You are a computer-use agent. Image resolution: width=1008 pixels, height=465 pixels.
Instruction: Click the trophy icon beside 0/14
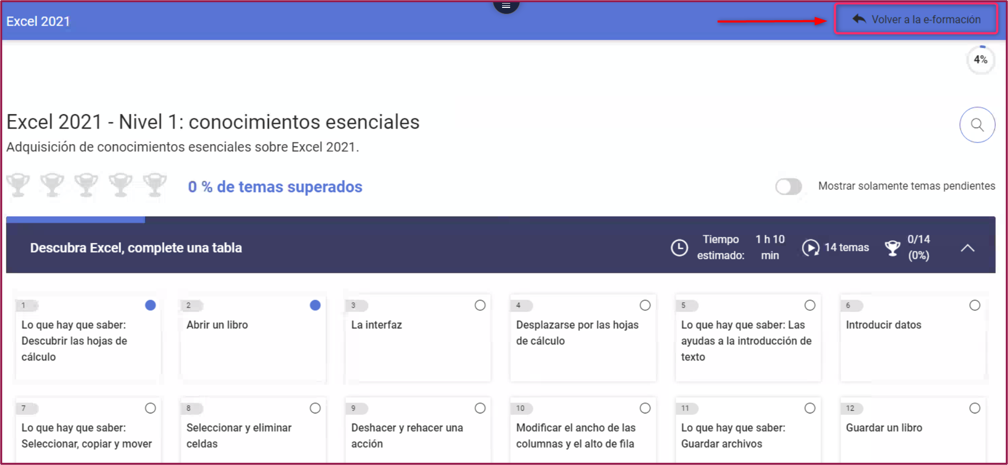(893, 248)
